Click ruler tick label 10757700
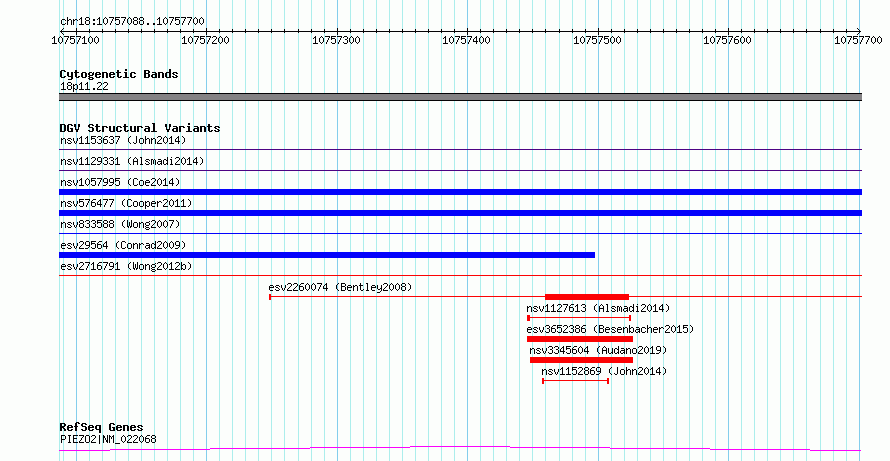 pos(858,40)
